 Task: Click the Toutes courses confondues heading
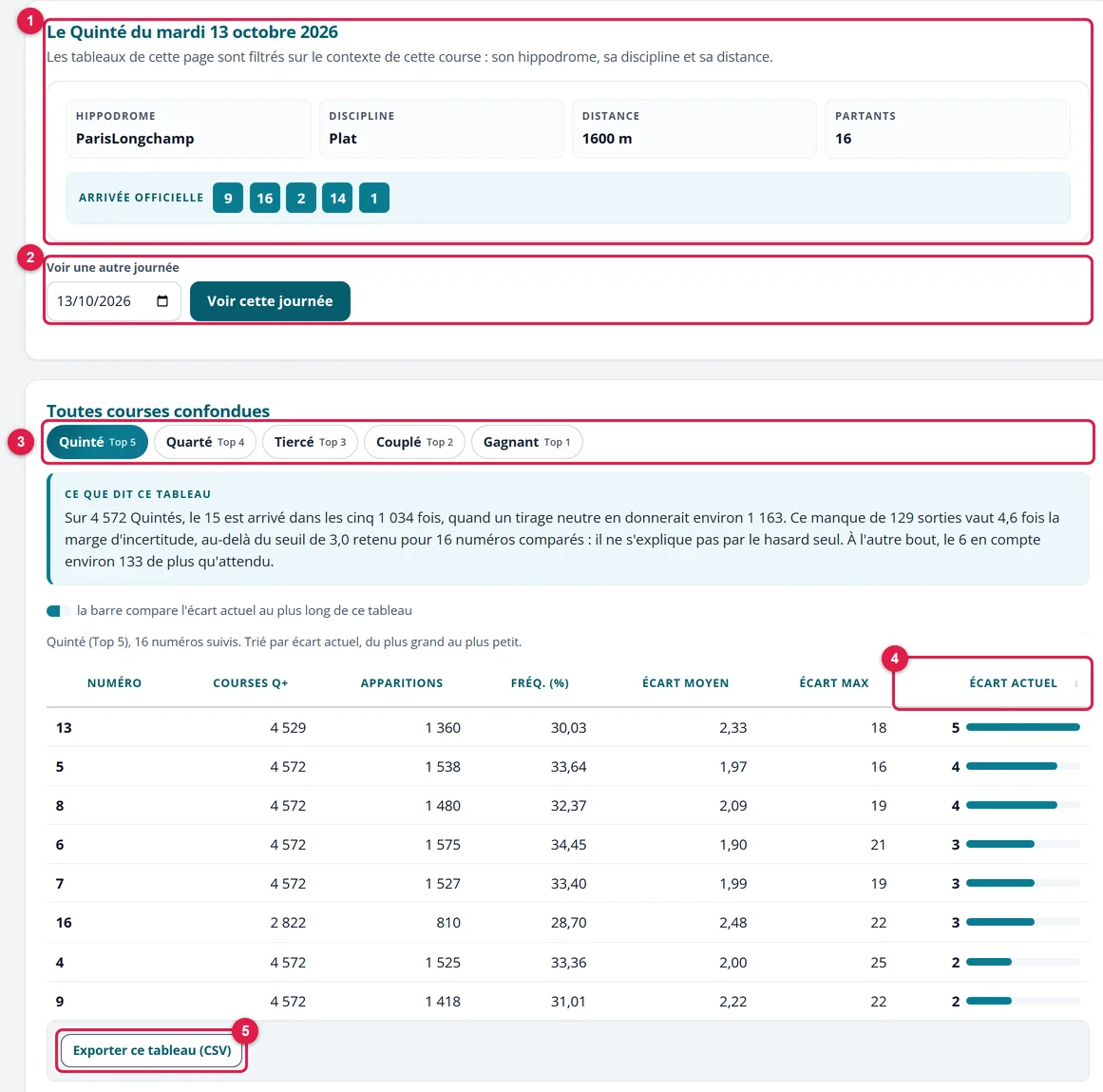[x=159, y=411]
